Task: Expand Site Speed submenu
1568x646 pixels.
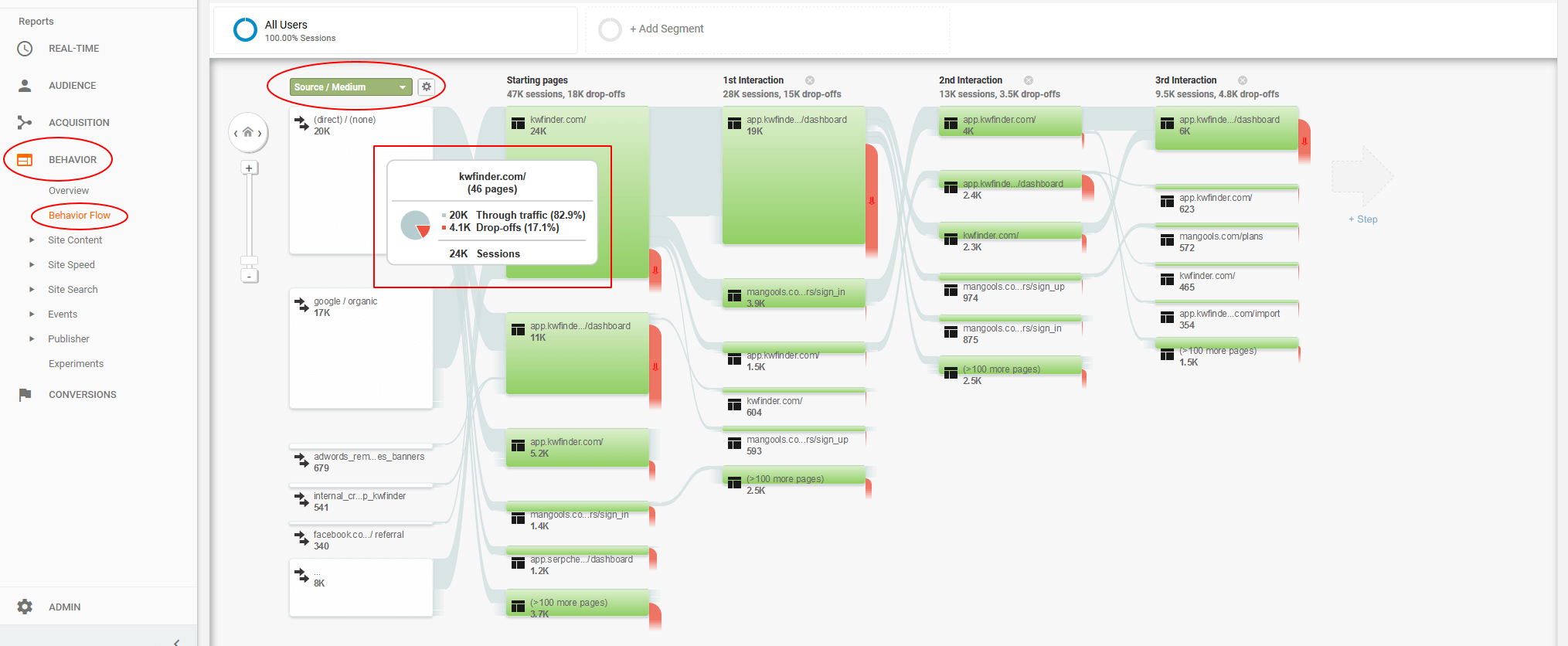Action: pos(32,265)
